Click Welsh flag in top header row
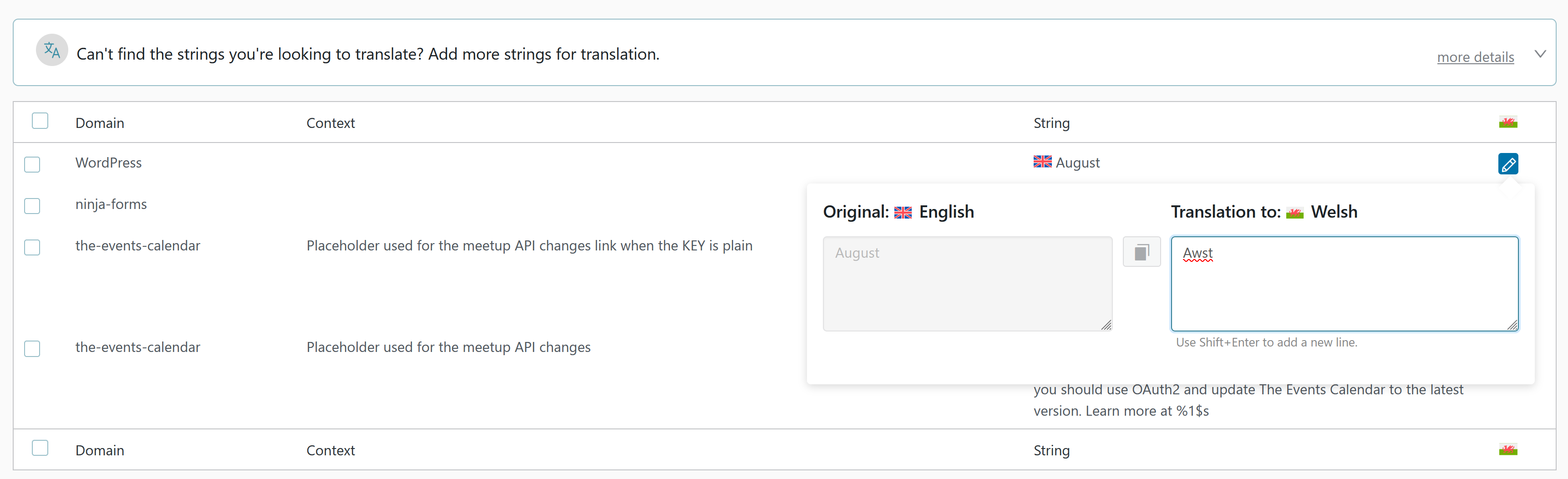This screenshot has height=479, width=1568. pos(1508,122)
